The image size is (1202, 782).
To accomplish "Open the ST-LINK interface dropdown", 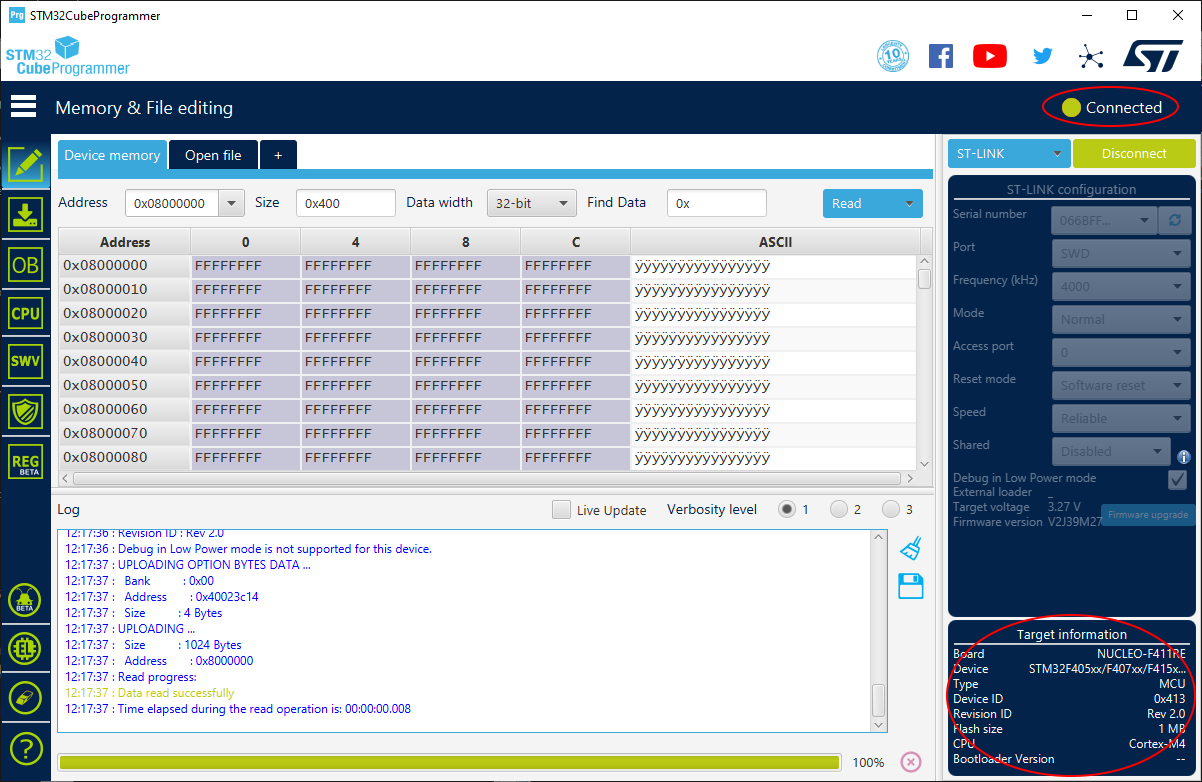I will [1008, 154].
